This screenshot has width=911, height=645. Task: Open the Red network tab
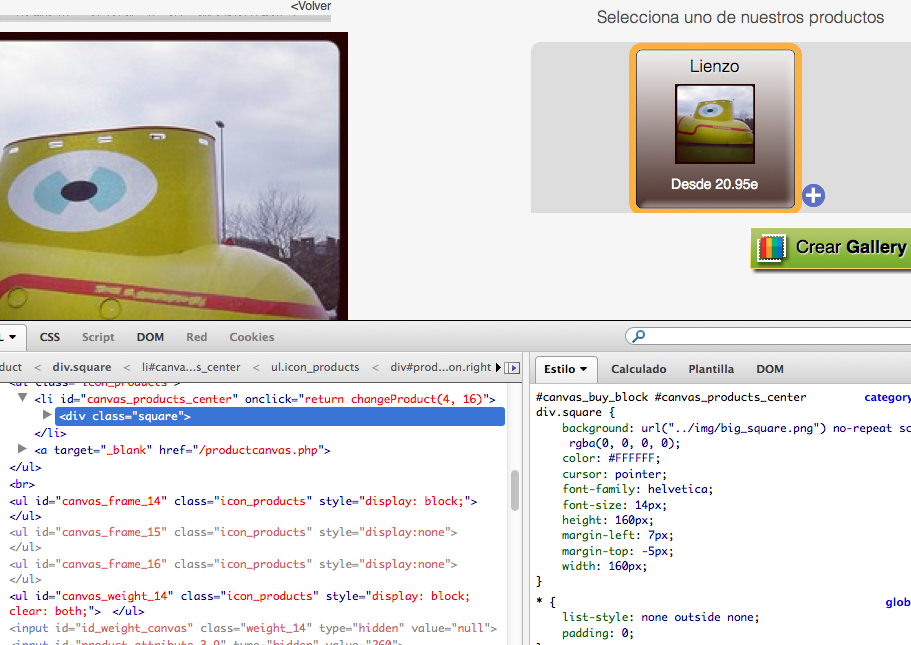196,337
